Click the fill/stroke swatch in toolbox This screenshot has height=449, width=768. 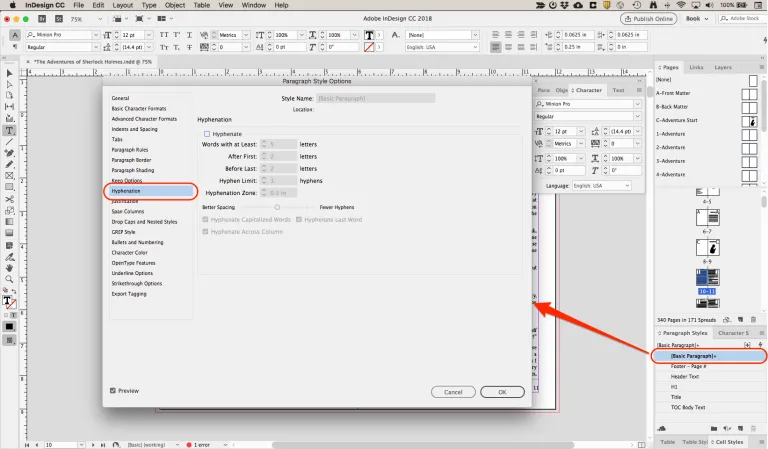point(9,302)
